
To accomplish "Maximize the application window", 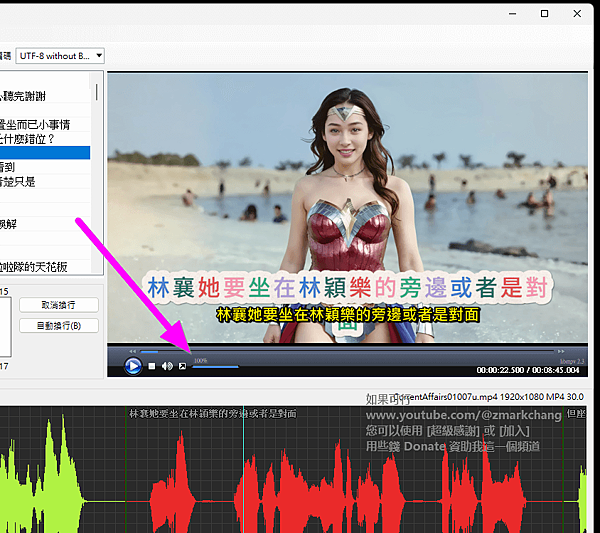I will (544, 13).
